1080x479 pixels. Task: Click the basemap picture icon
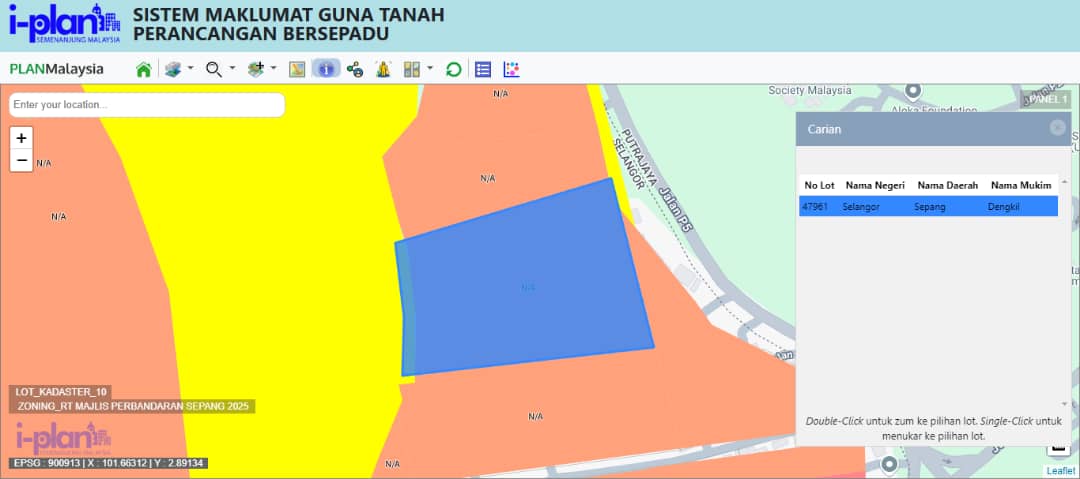coord(297,69)
